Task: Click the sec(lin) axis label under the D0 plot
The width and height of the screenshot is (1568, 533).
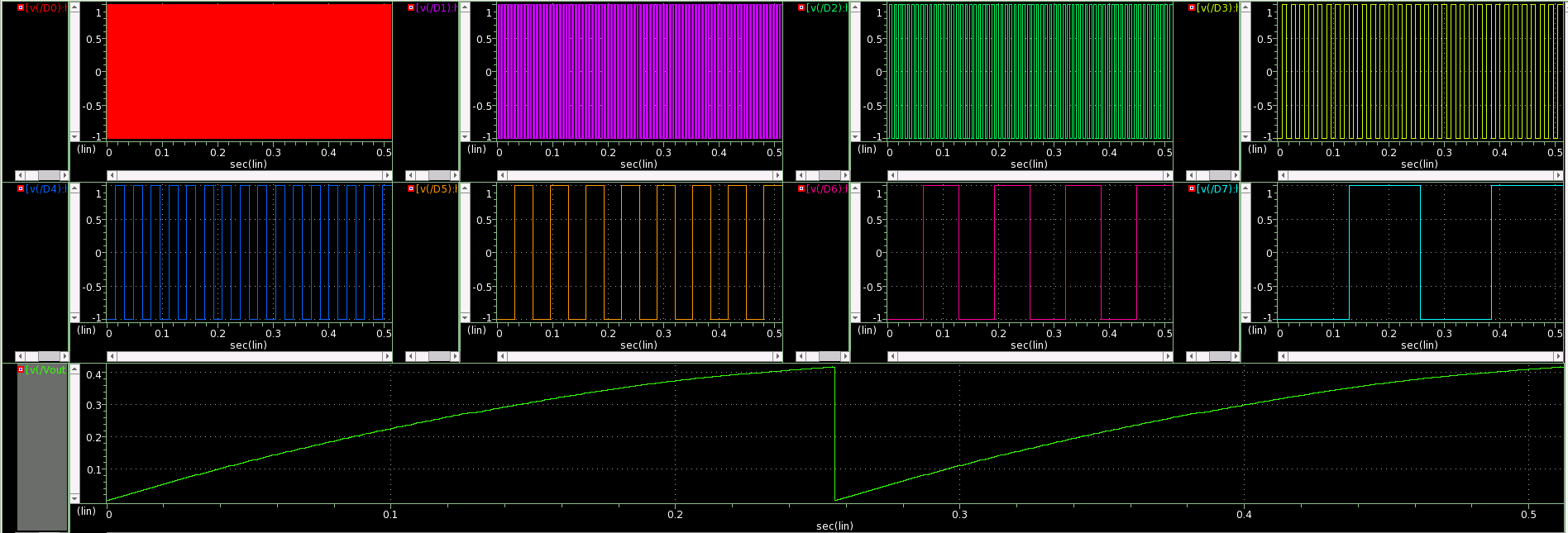Action: [x=248, y=164]
